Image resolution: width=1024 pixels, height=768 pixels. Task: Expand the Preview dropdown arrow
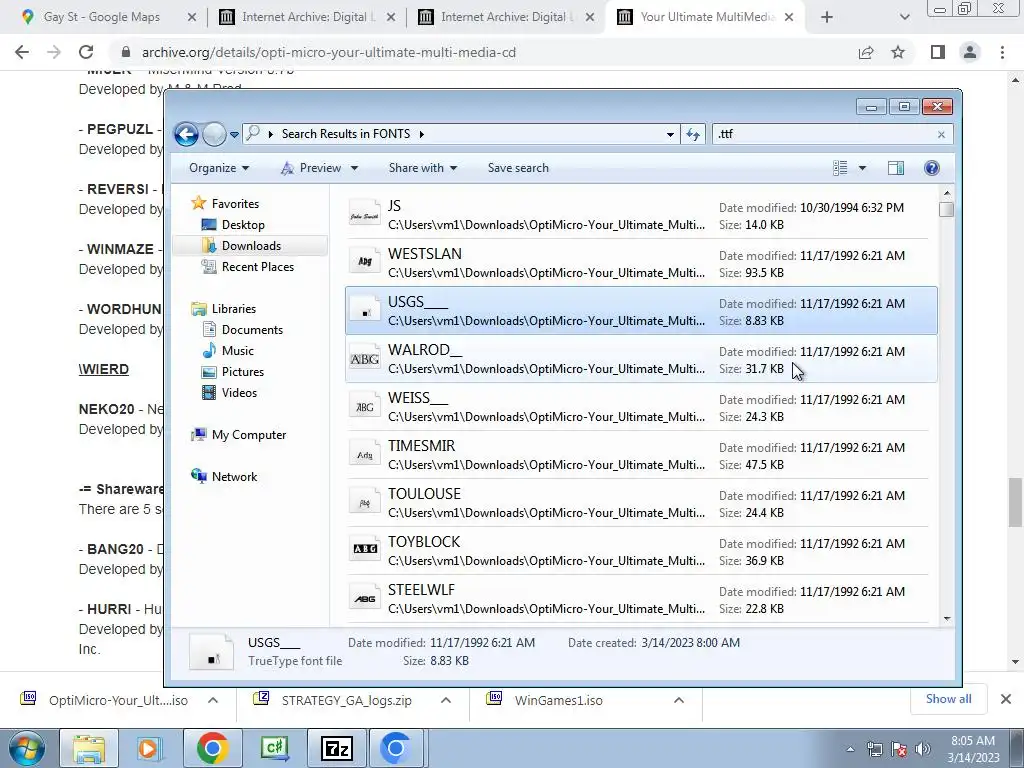click(x=354, y=168)
